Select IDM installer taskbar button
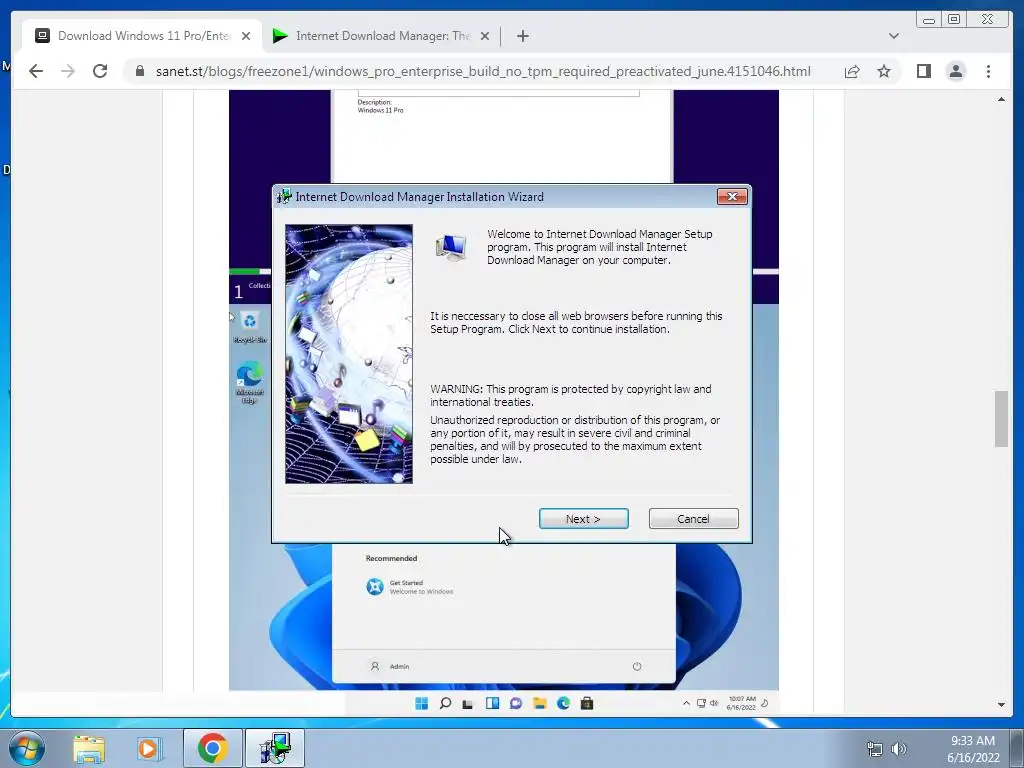1024x768 pixels. (x=274, y=748)
